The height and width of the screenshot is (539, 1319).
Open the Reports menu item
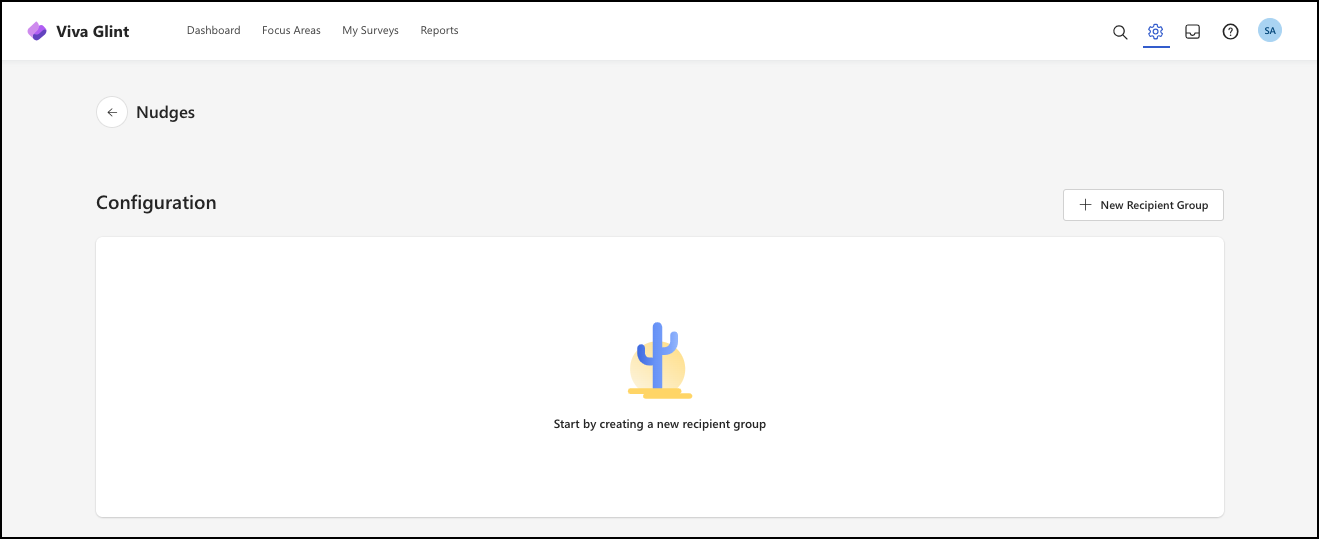[439, 31]
